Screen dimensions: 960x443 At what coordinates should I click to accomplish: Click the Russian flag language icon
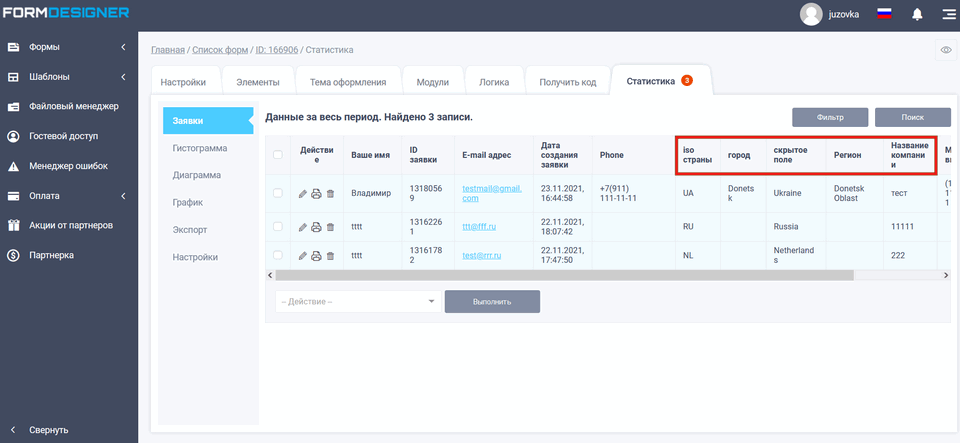[884, 14]
